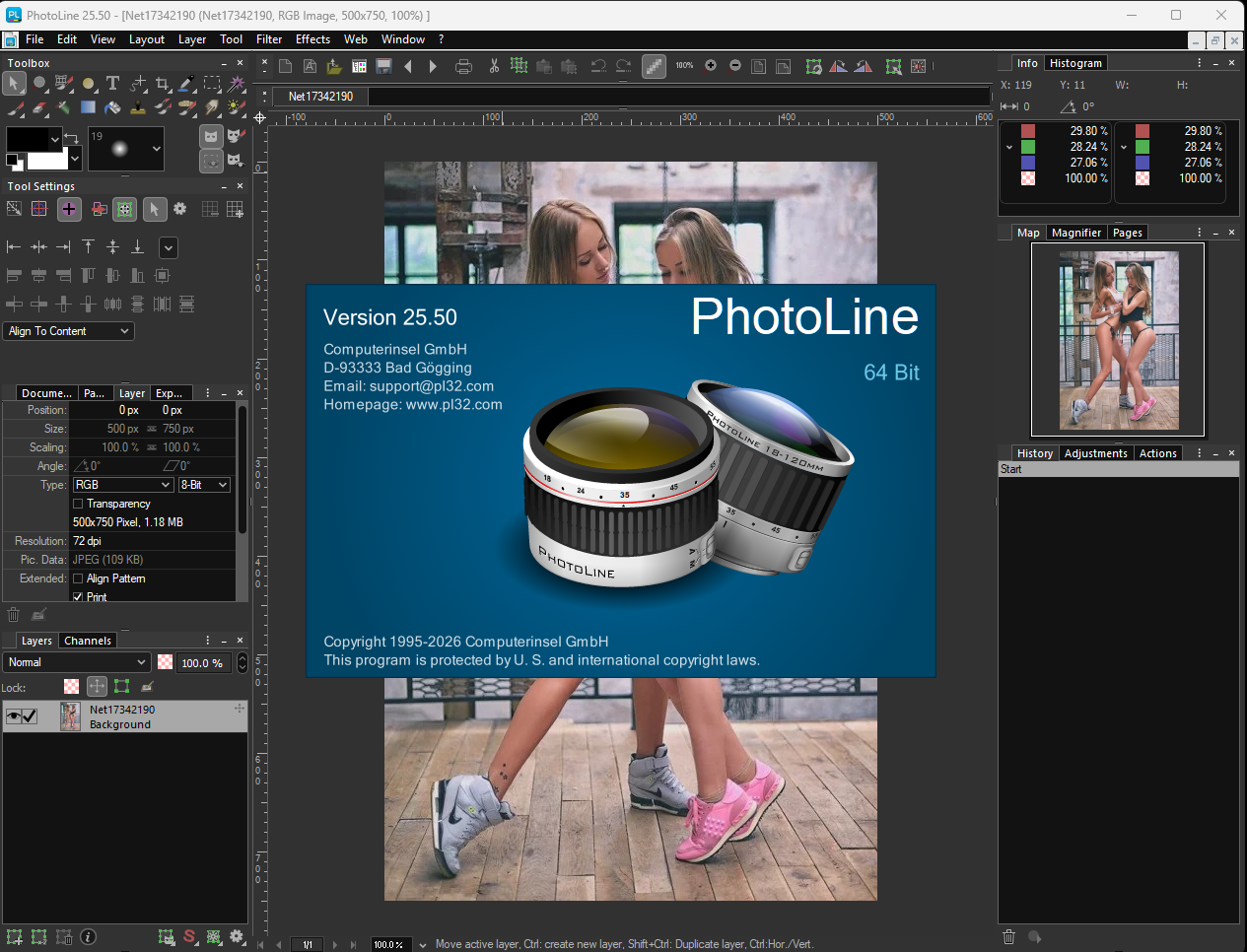1247x952 pixels.
Task: Open the Normal blend mode dropdown
Action: coord(77,662)
